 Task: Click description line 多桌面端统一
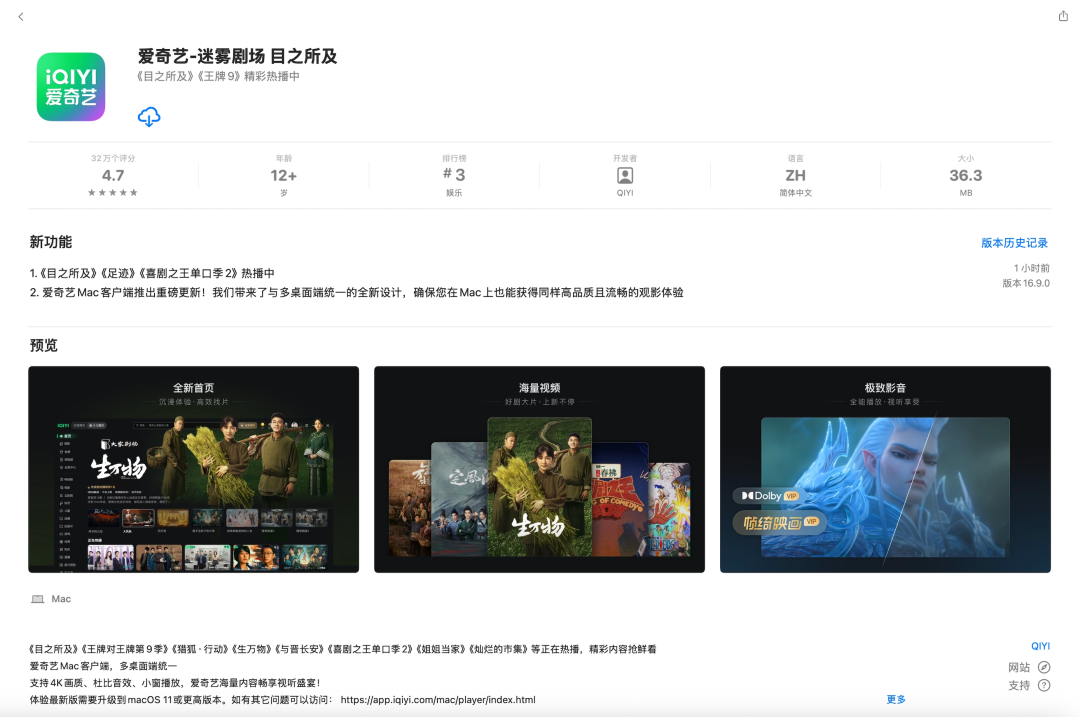pos(103,666)
